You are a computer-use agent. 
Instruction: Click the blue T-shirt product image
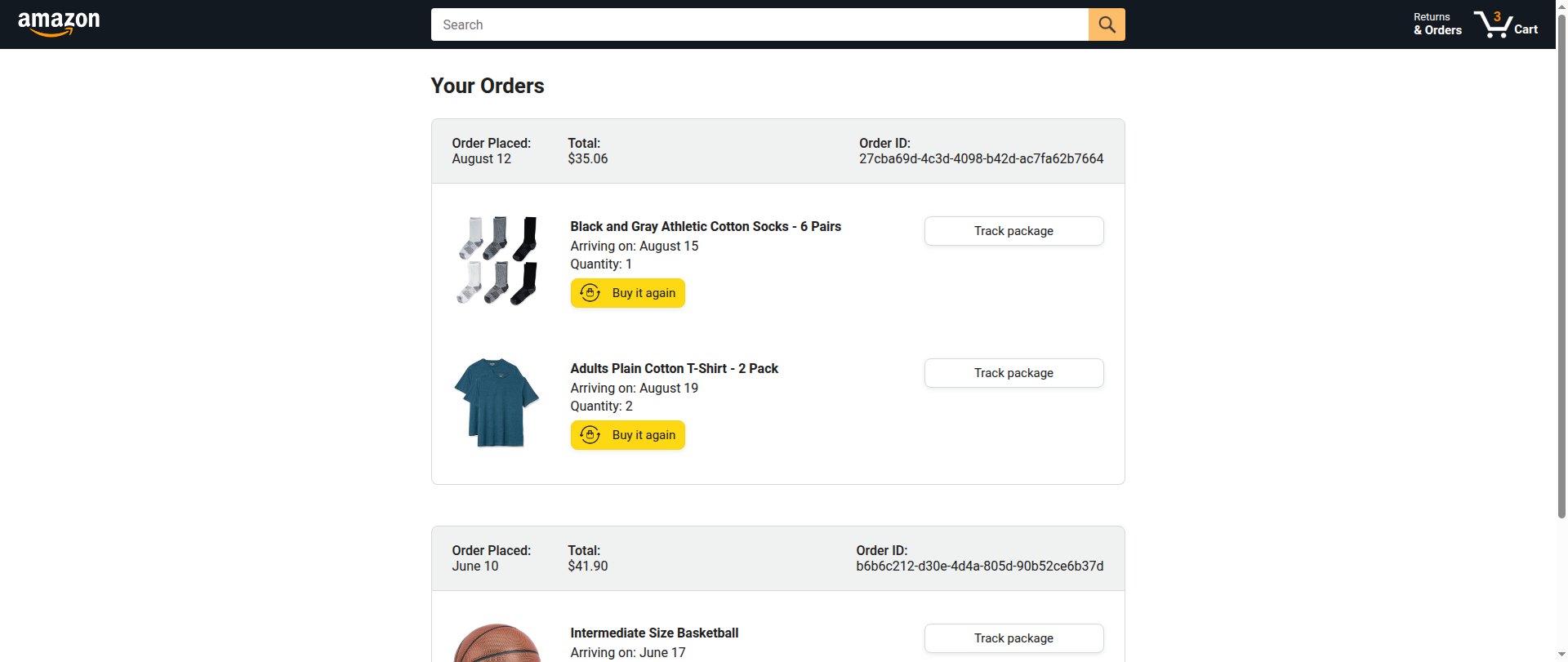click(497, 402)
